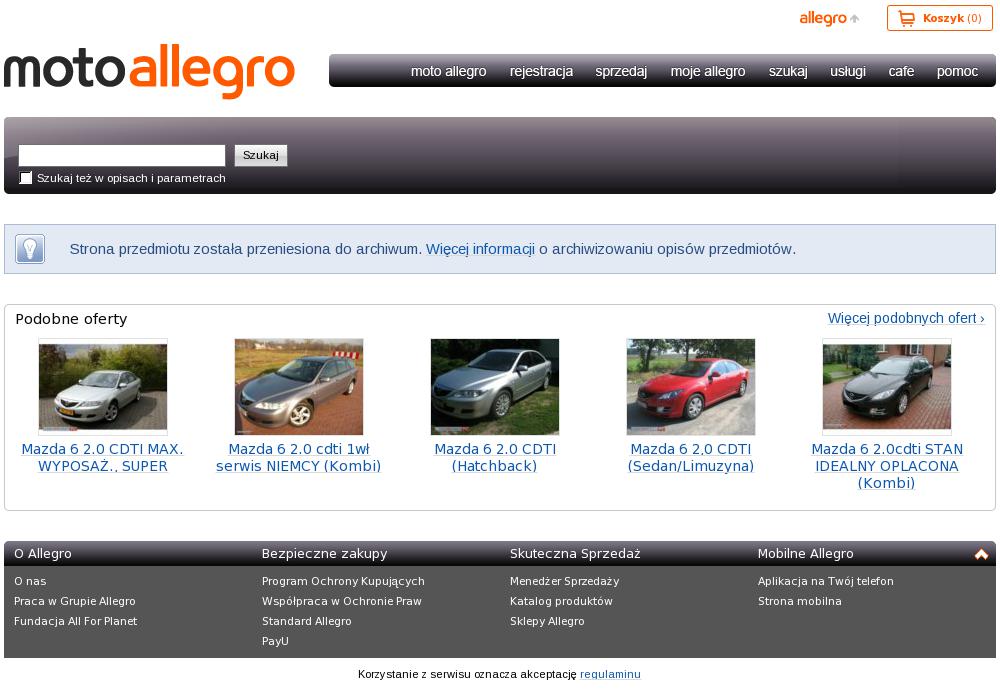The width and height of the screenshot is (1000, 694).
Task: Click the search text input field
Action: 122,155
